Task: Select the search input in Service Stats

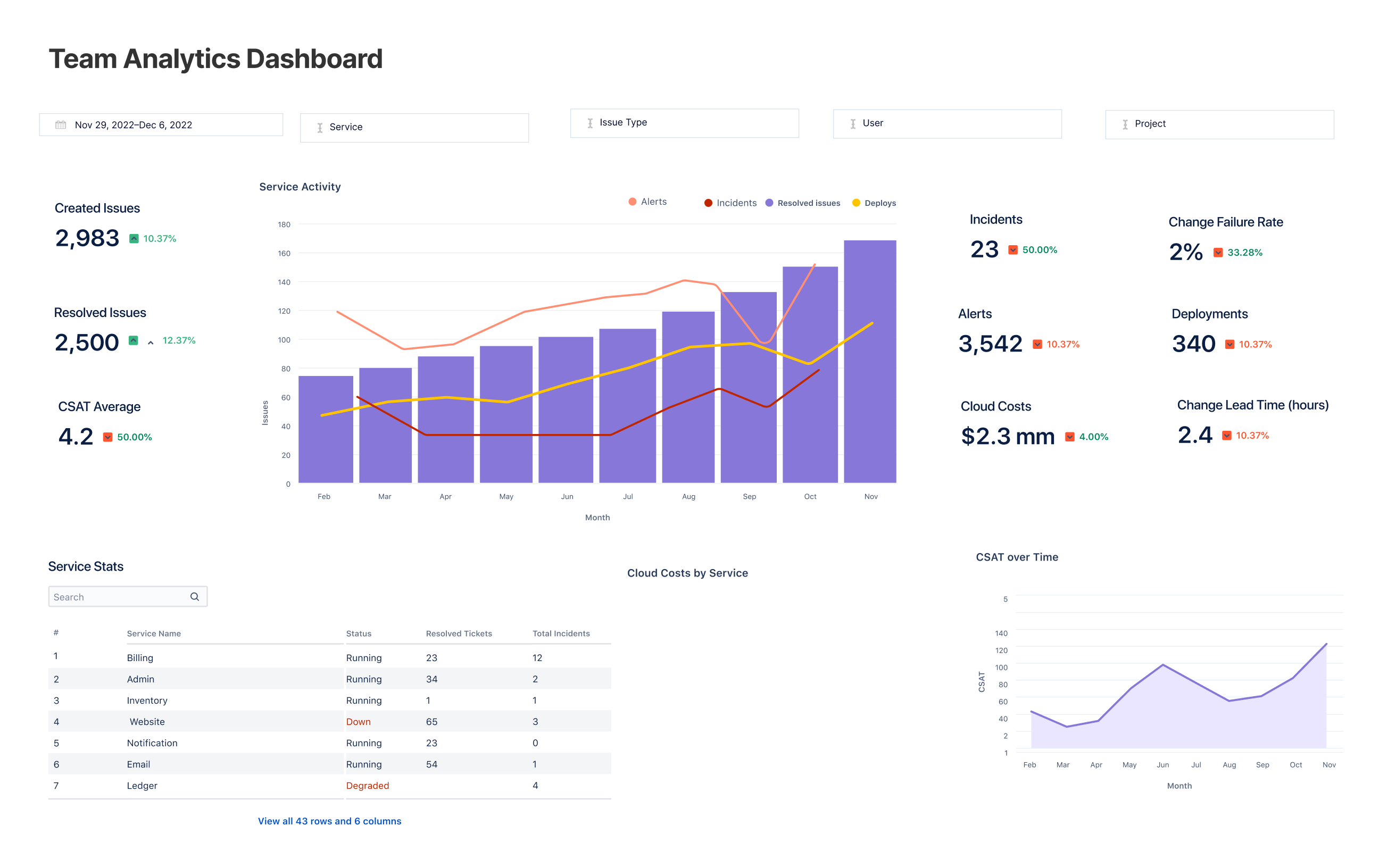Action: [127, 597]
